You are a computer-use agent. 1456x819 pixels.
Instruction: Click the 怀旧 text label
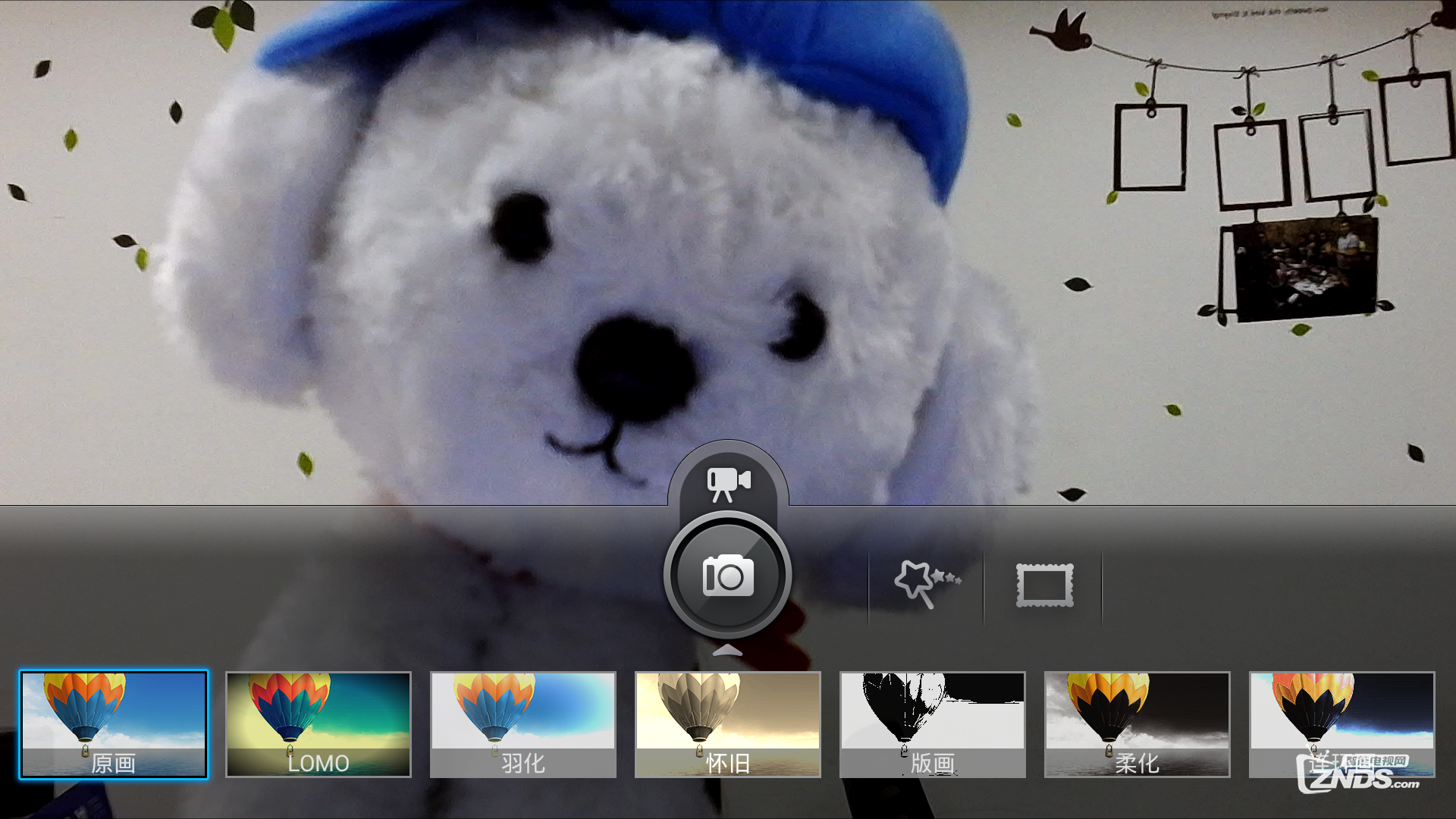728,764
